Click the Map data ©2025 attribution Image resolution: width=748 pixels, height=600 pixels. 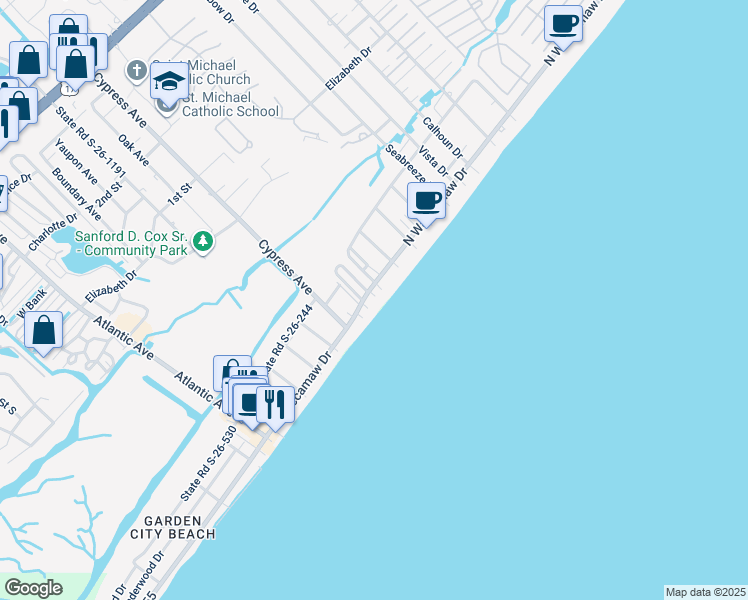pos(705,592)
